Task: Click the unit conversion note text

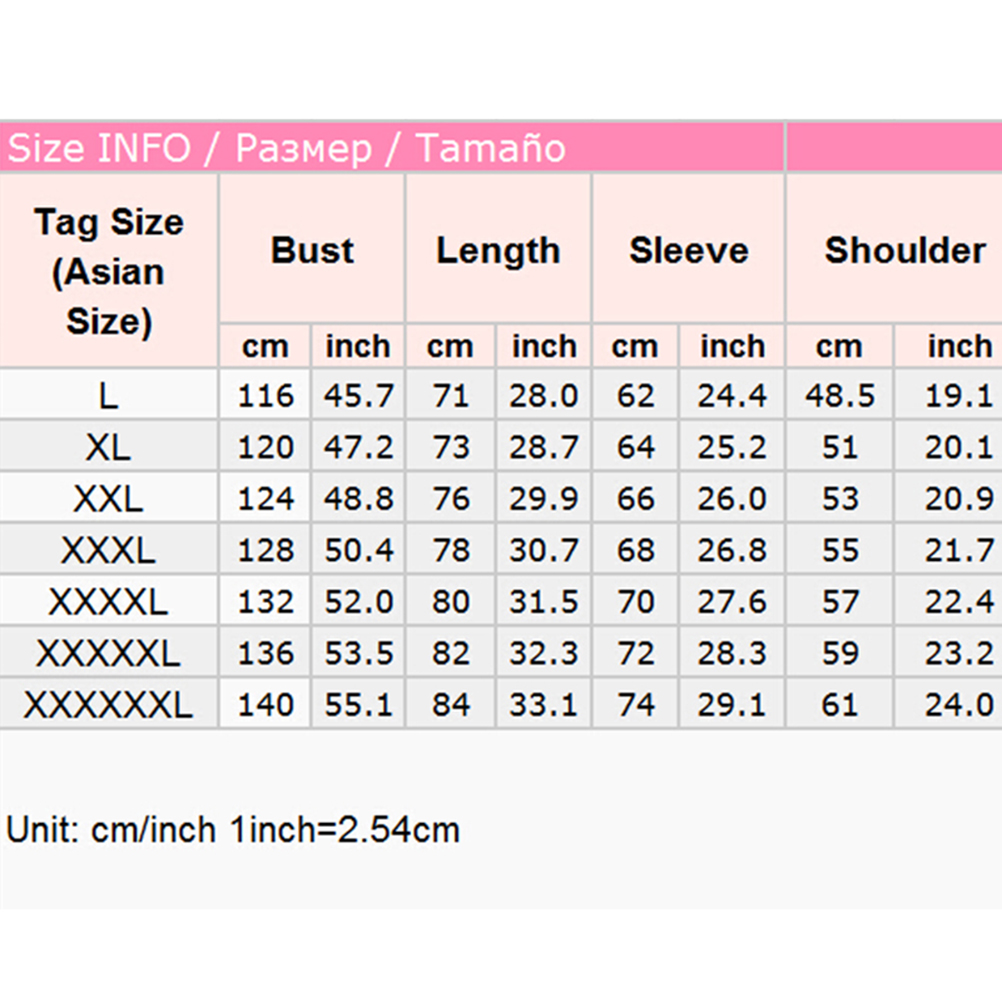Action: (233, 830)
